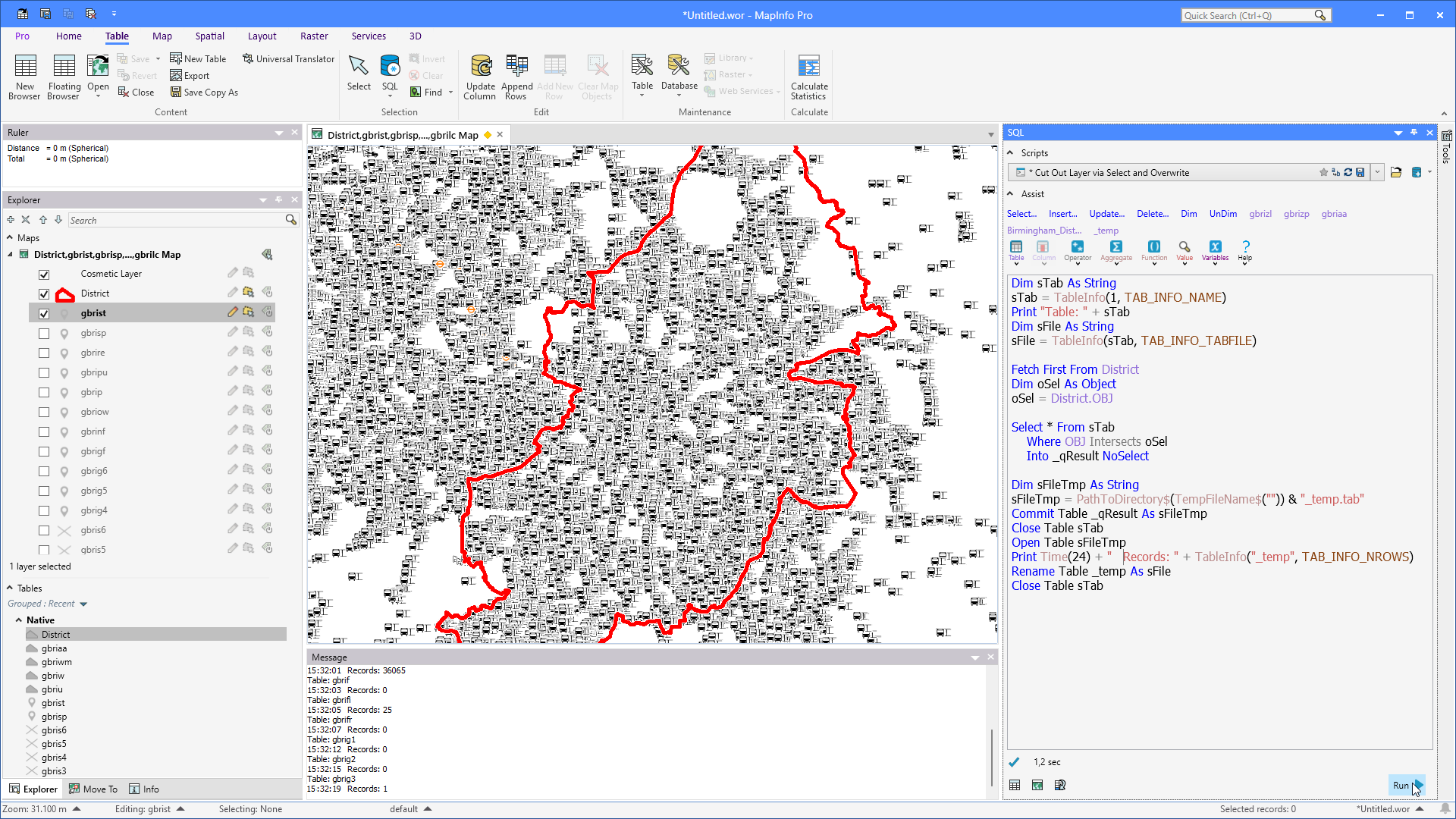Save the script with floppy disk icon

click(1360, 173)
